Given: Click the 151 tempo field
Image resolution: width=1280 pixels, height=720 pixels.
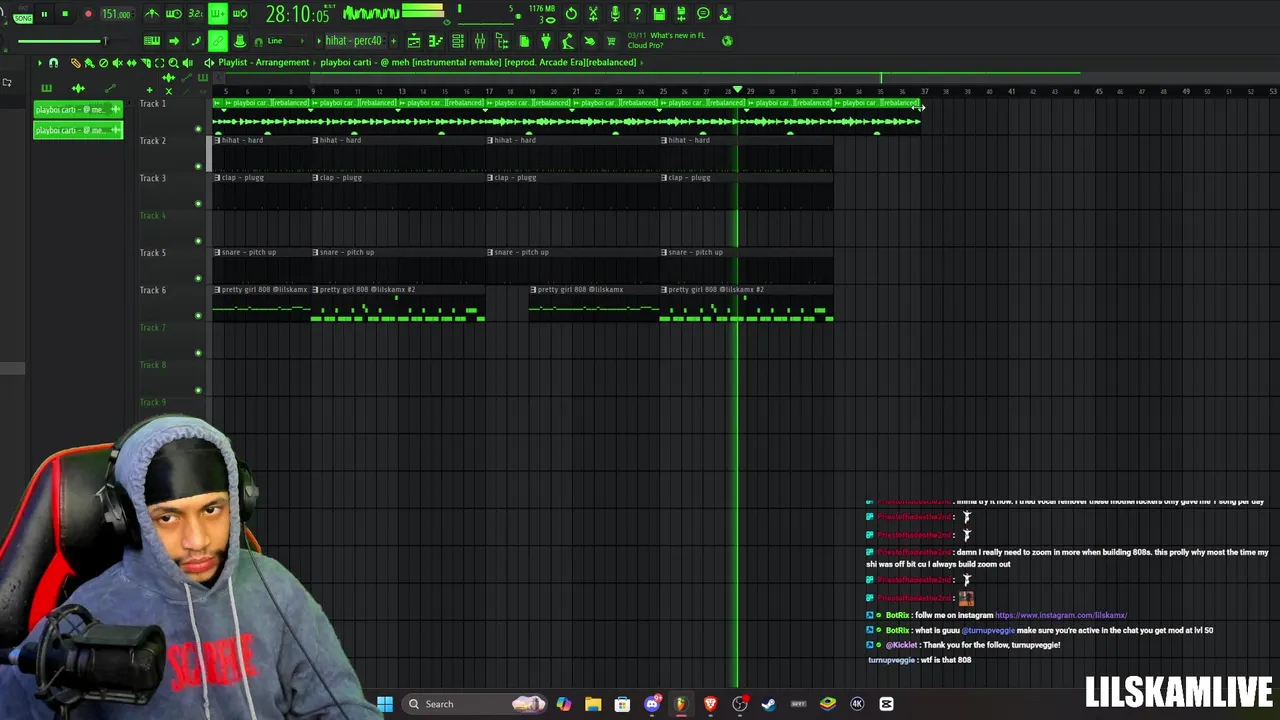Looking at the screenshot, I should coord(116,14).
